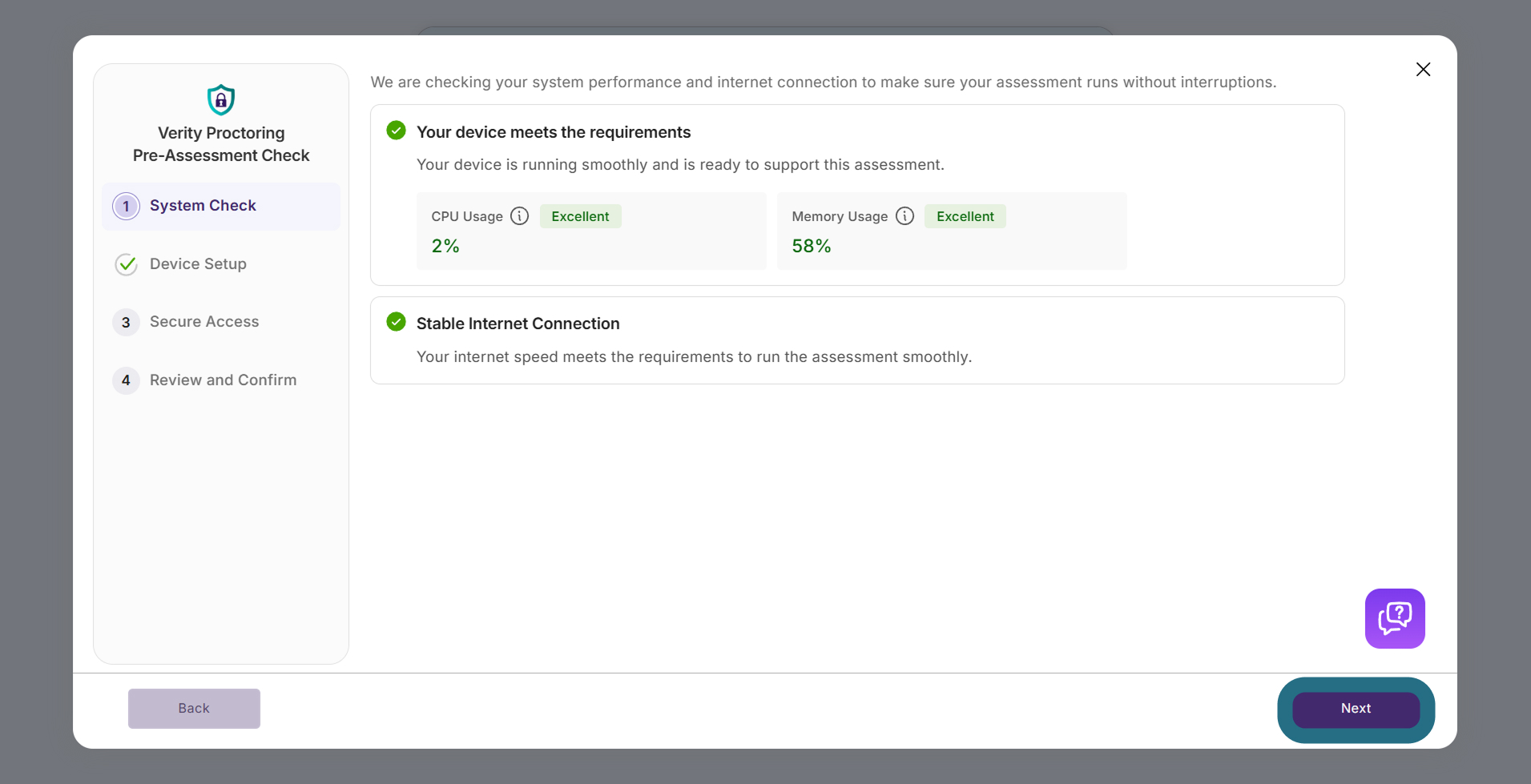This screenshot has height=784, width=1531.
Task: Open Memory Usage info tooltip icon
Action: 905,216
